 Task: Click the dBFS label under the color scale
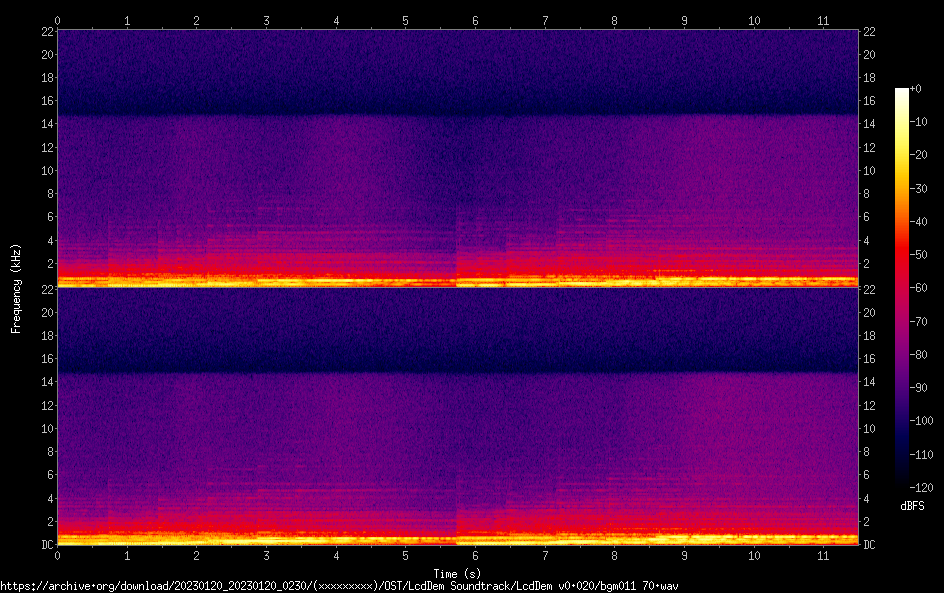click(912, 507)
